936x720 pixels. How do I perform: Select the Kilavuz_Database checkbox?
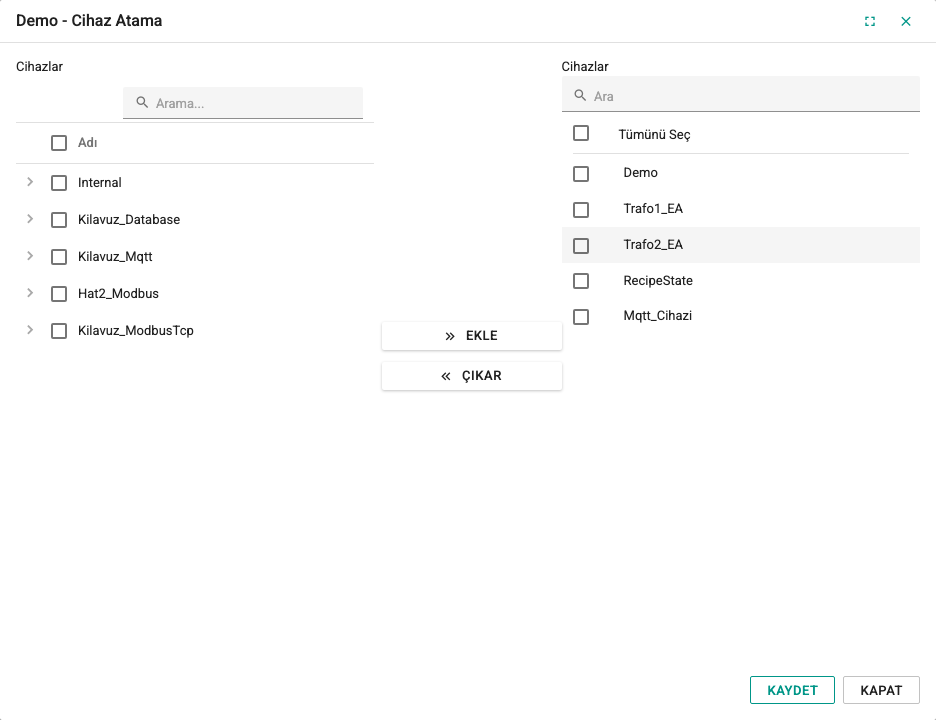(59, 220)
